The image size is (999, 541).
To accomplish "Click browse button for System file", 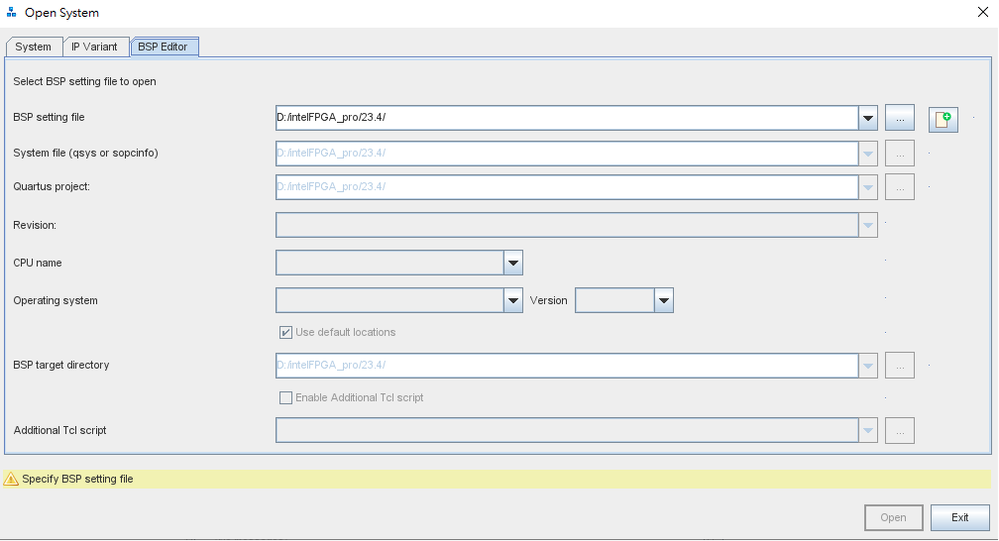I will point(900,153).
